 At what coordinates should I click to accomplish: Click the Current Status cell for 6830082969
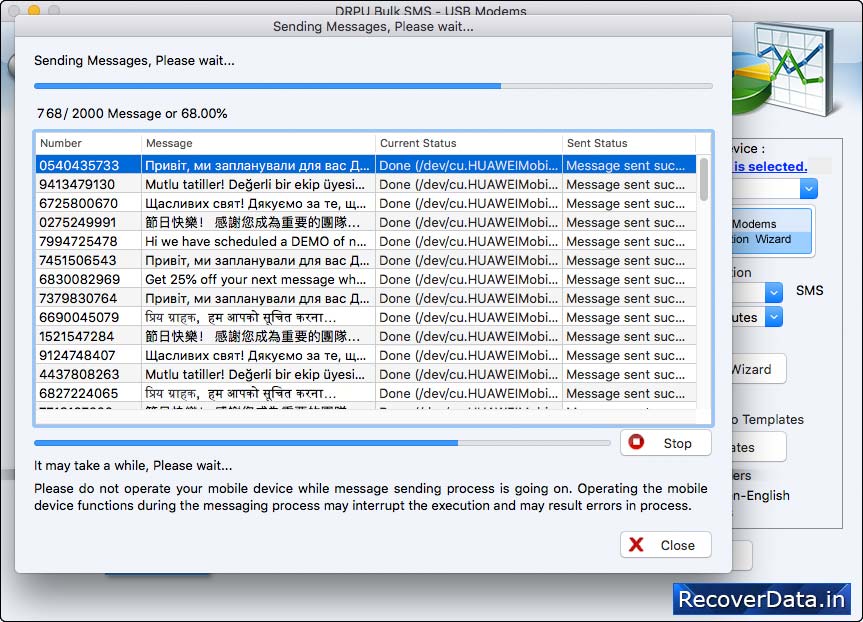click(469, 279)
